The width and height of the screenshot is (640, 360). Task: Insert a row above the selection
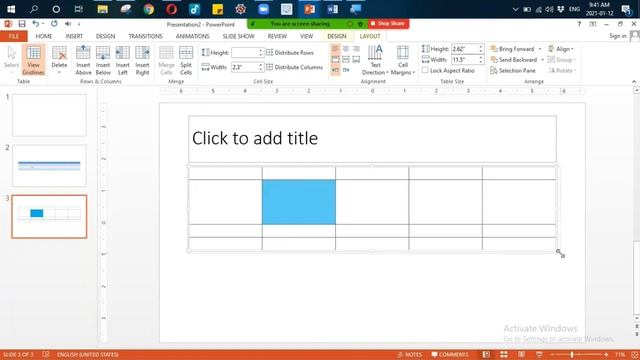click(83, 60)
